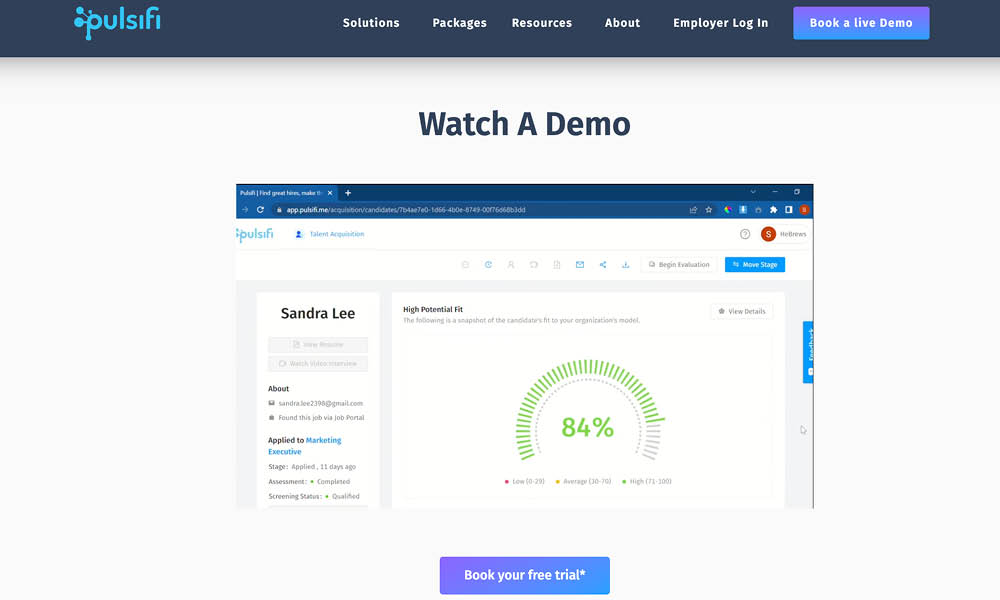1000x600 pixels.
Task: Click the View Resume button
Action: click(318, 344)
